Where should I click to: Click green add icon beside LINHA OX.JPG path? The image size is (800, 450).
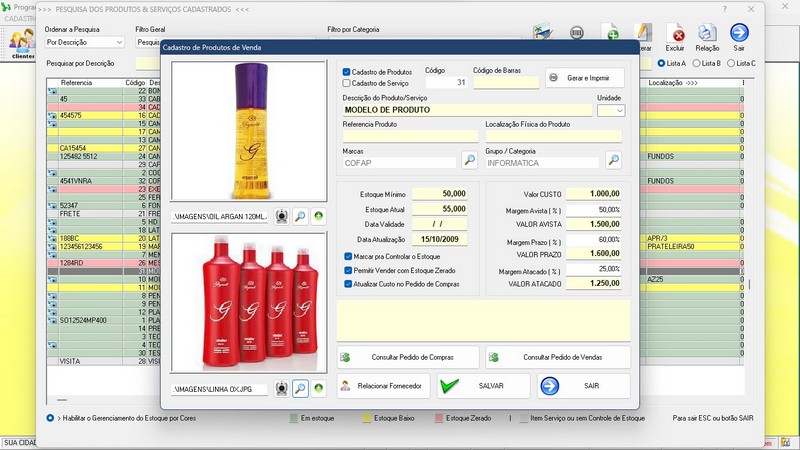(x=318, y=389)
